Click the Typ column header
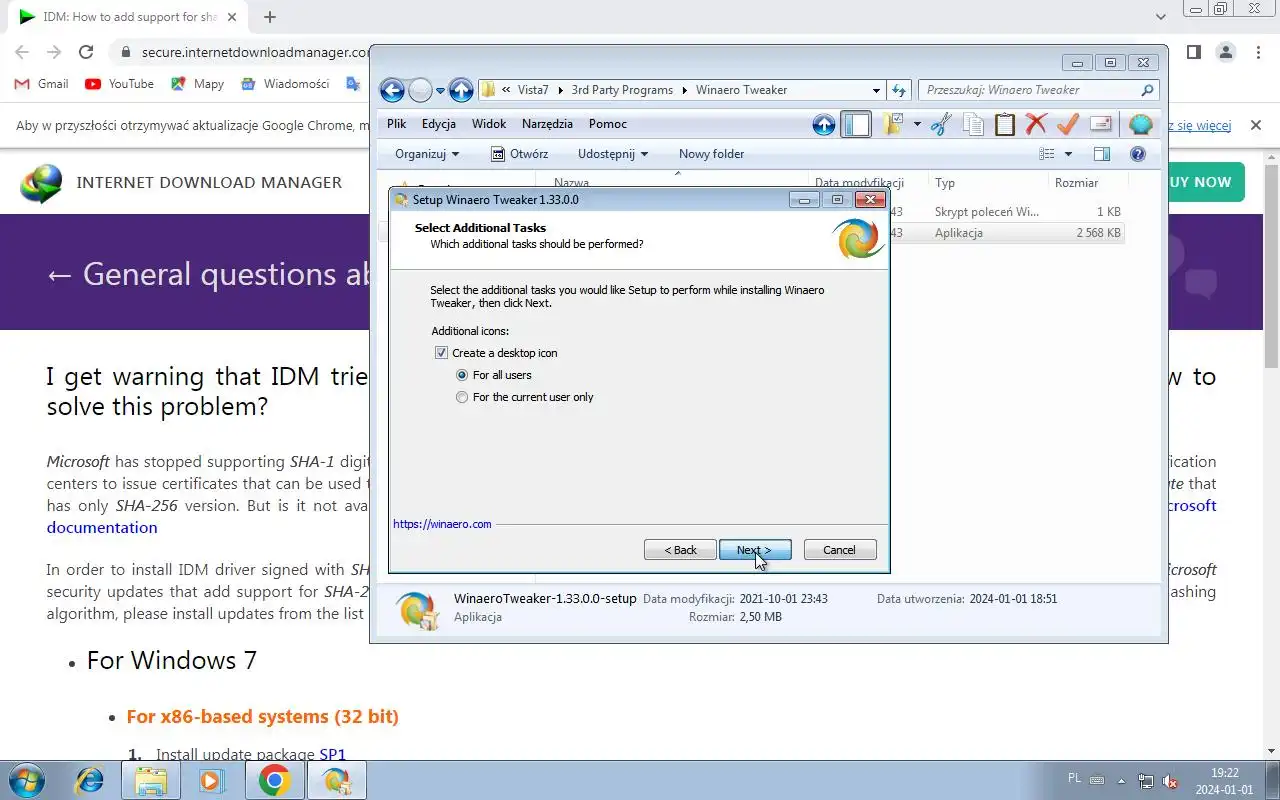The image size is (1280, 800). pyautogui.click(x=945, y=183)
